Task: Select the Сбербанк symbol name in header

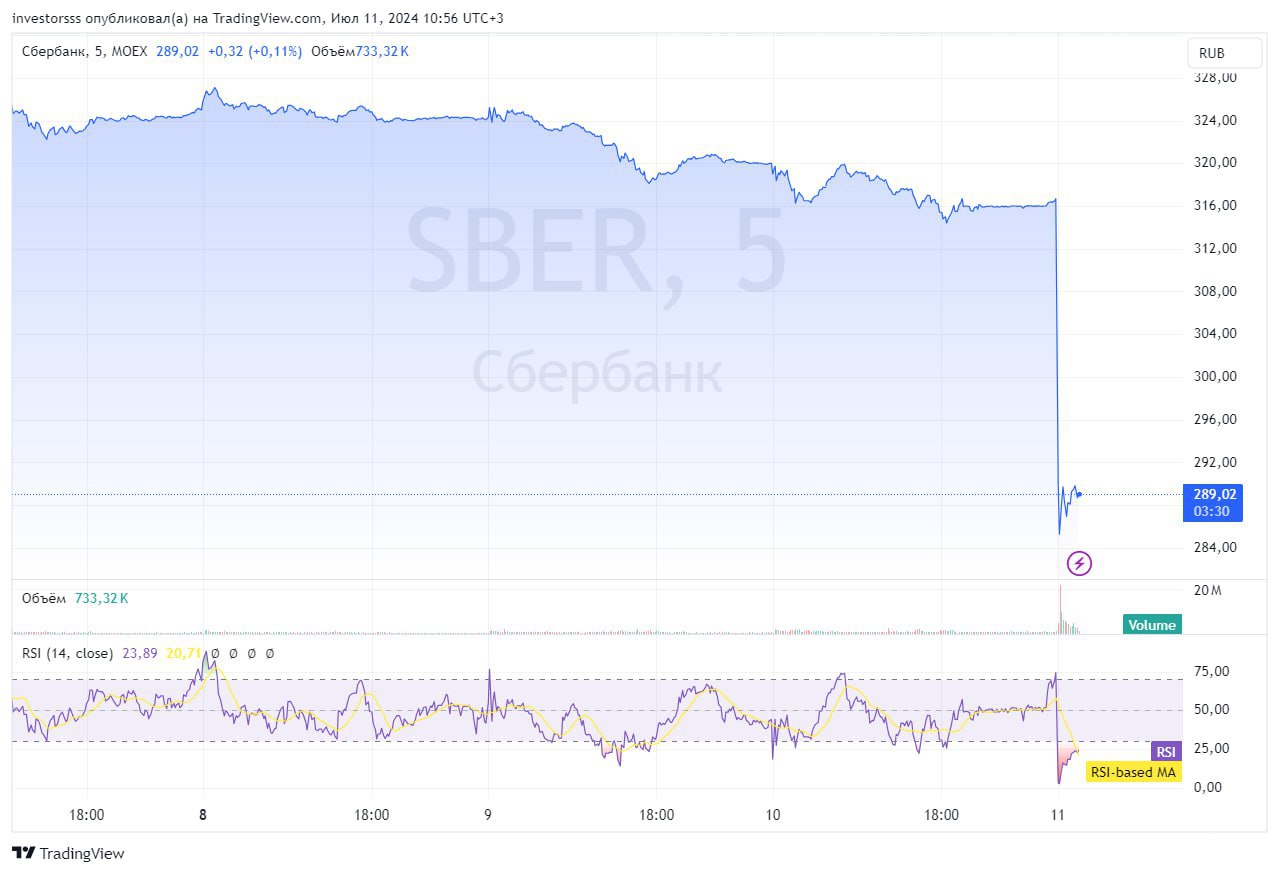Action: tap(55, 52)
